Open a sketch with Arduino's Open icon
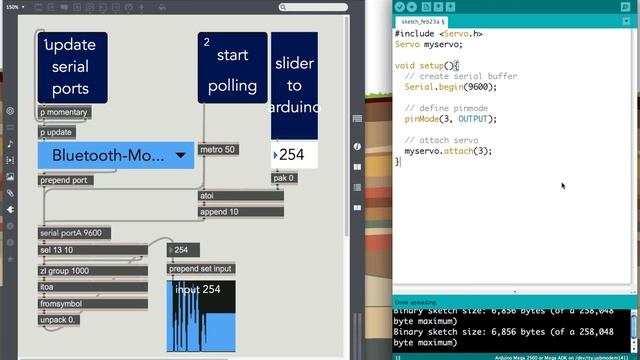The image size is (640, 360). pos(438,7)
